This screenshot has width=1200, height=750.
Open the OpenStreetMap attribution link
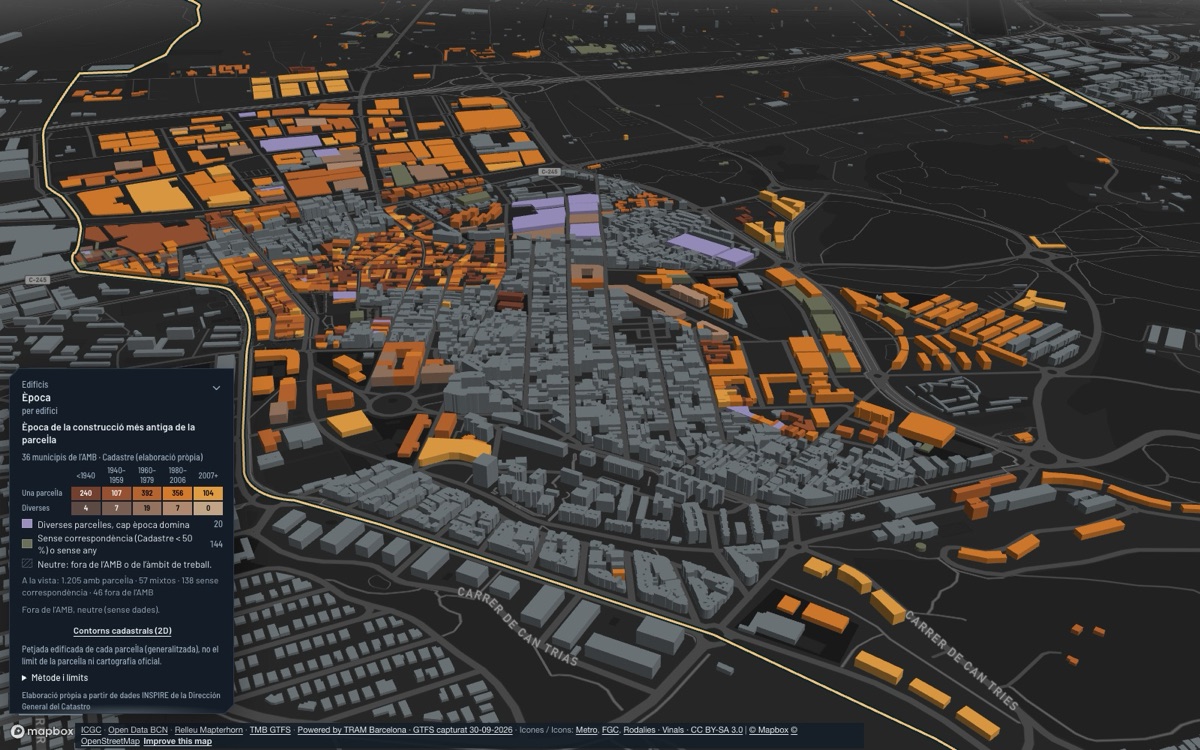click(111, 741)
